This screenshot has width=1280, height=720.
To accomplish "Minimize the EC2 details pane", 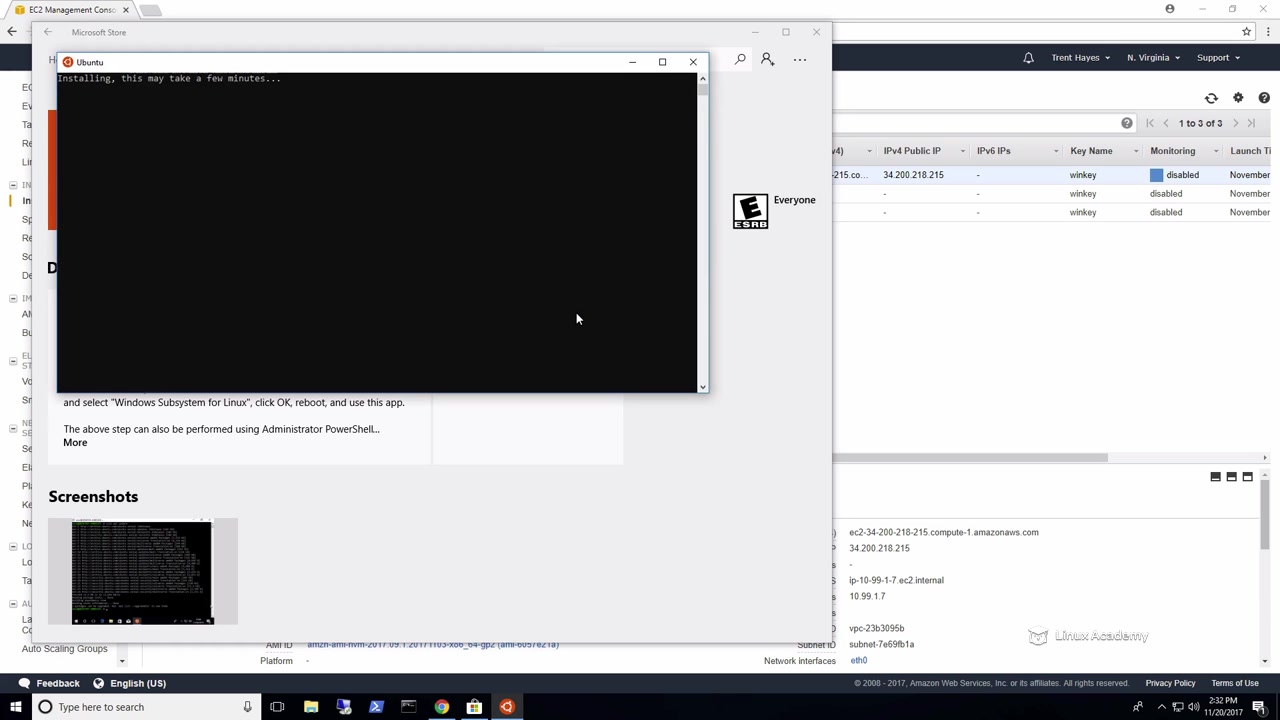I will point(1215,477).
